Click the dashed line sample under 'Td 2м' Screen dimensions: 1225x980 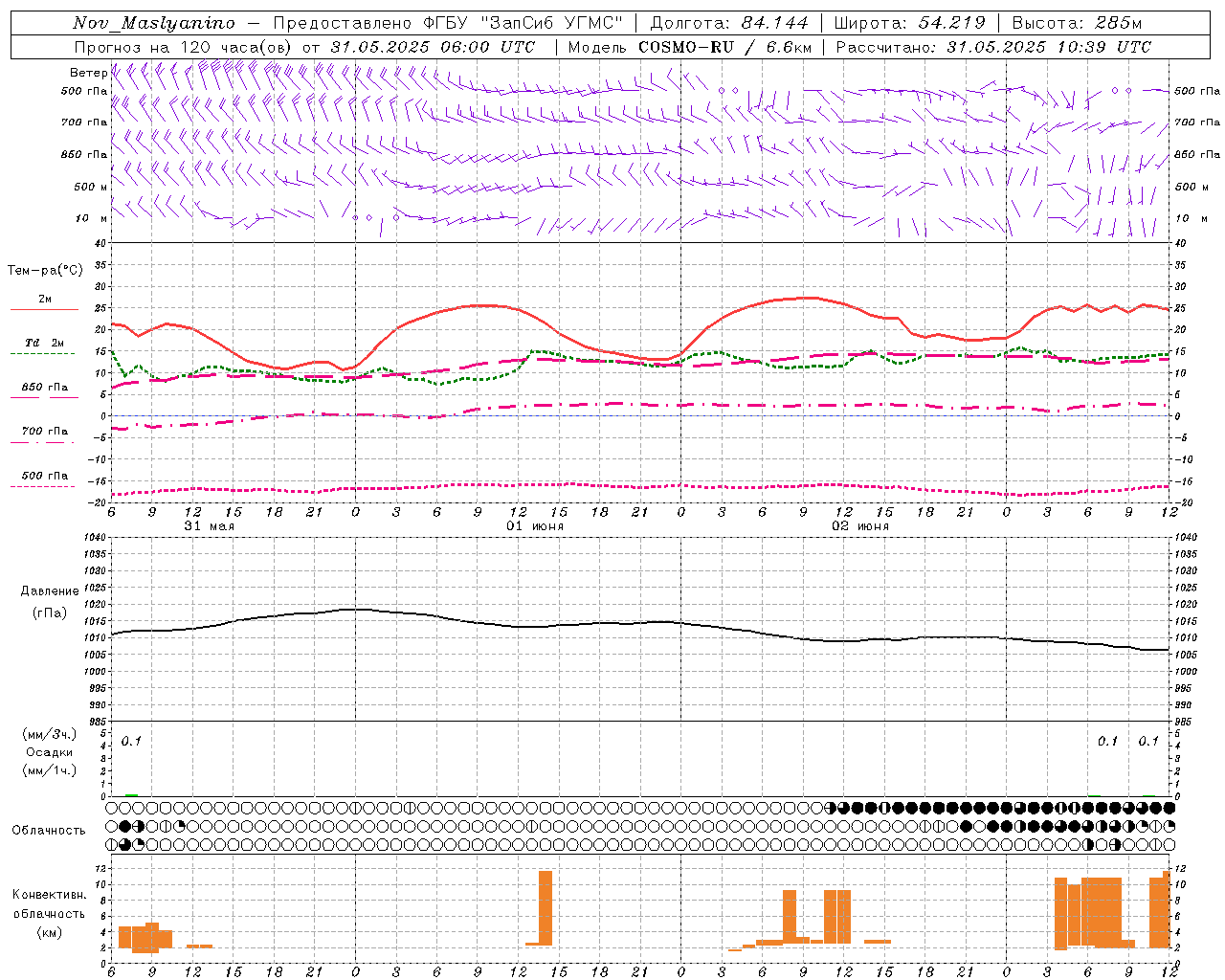click(42, 354)
